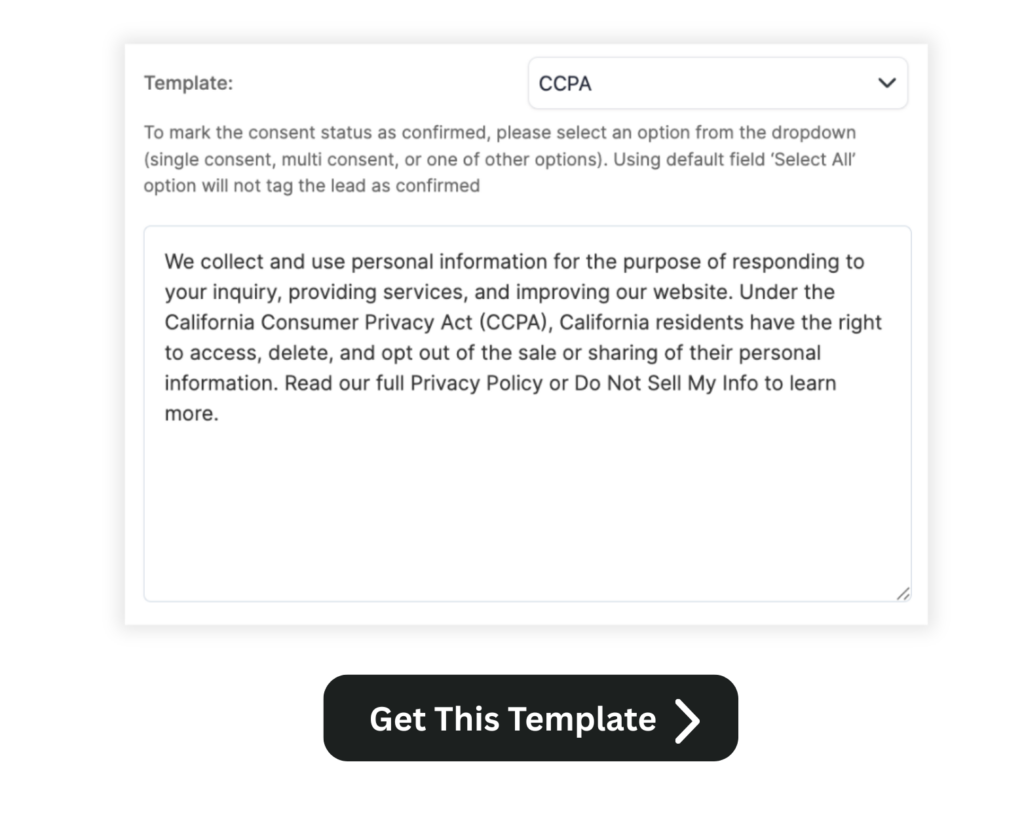Open the dropdown to choose a consent option
Screen dimensions: 1024x819
click(718, 84)
